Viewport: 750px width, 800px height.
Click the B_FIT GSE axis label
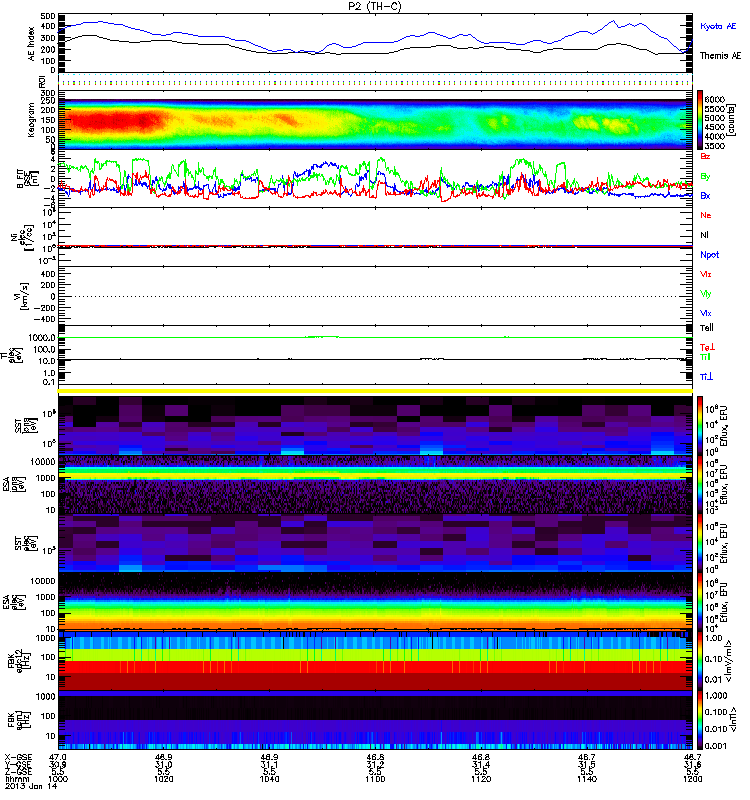(x=27, y=179)
